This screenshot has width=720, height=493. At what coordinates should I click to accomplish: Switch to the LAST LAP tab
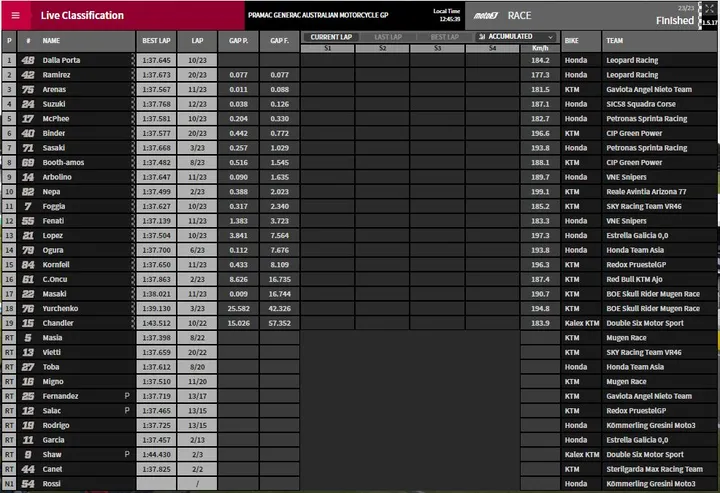tap(388, 37)
